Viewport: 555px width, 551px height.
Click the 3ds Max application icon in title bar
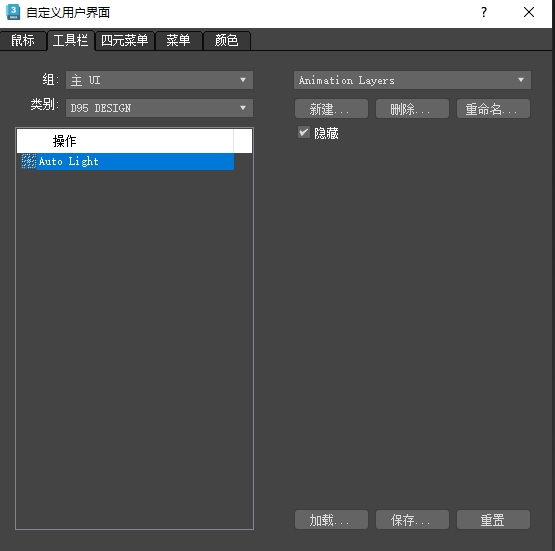(x=13, y=12)
